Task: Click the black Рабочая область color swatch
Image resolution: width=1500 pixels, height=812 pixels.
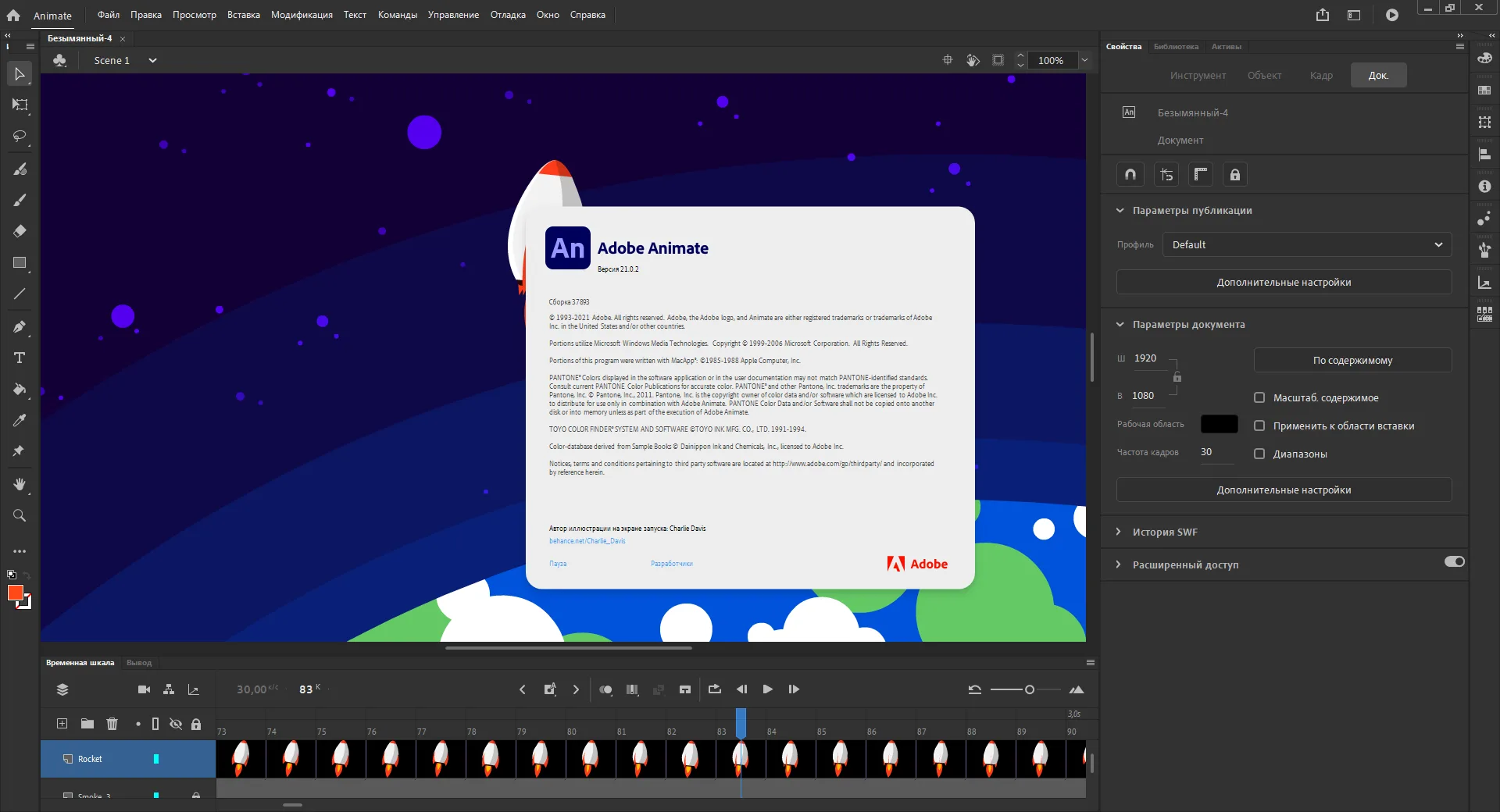Action: (x=1219, y=424)
